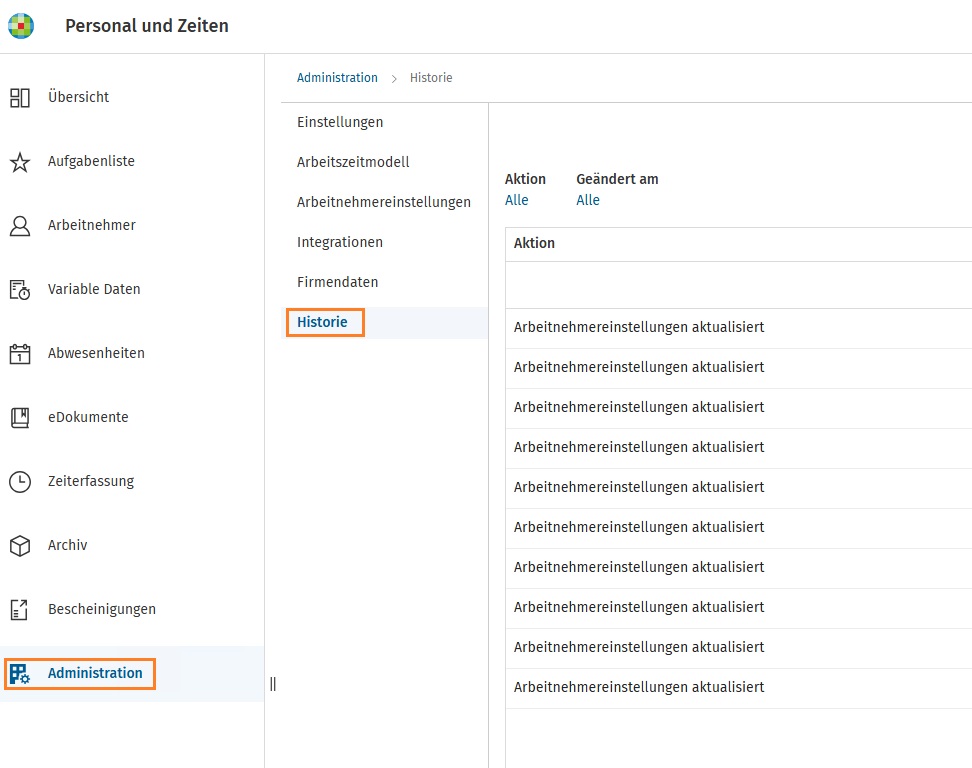Open Aktion filter dropdown showing Alle
Viewport: 972px width, 768px height.
[516, 200]
